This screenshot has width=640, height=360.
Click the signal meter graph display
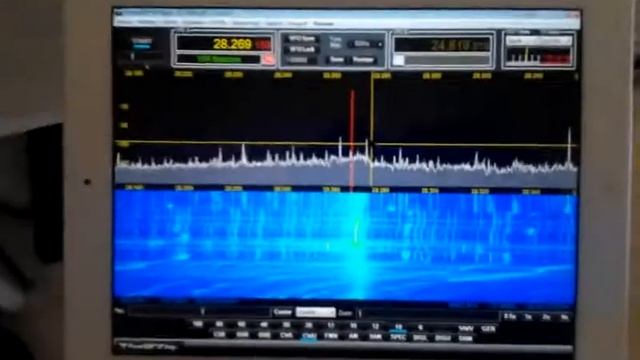(539, 56)
